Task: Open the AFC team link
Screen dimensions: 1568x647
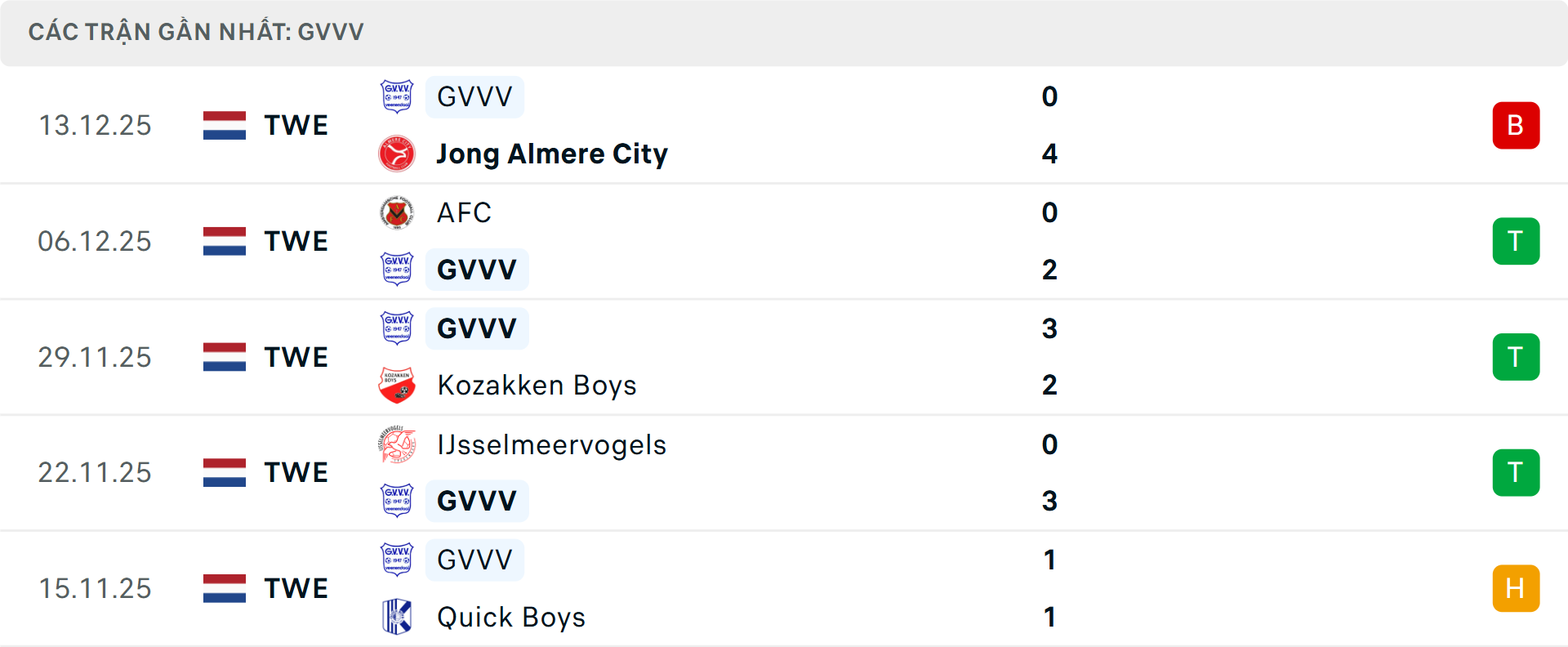Action: click(464, 212)
